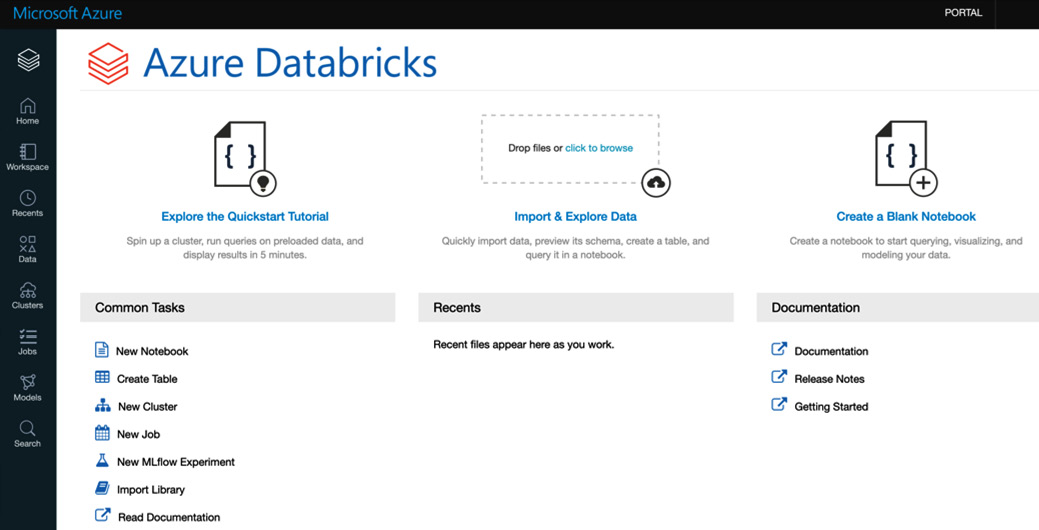Click the 'click to browse' link

pos(599,148)
